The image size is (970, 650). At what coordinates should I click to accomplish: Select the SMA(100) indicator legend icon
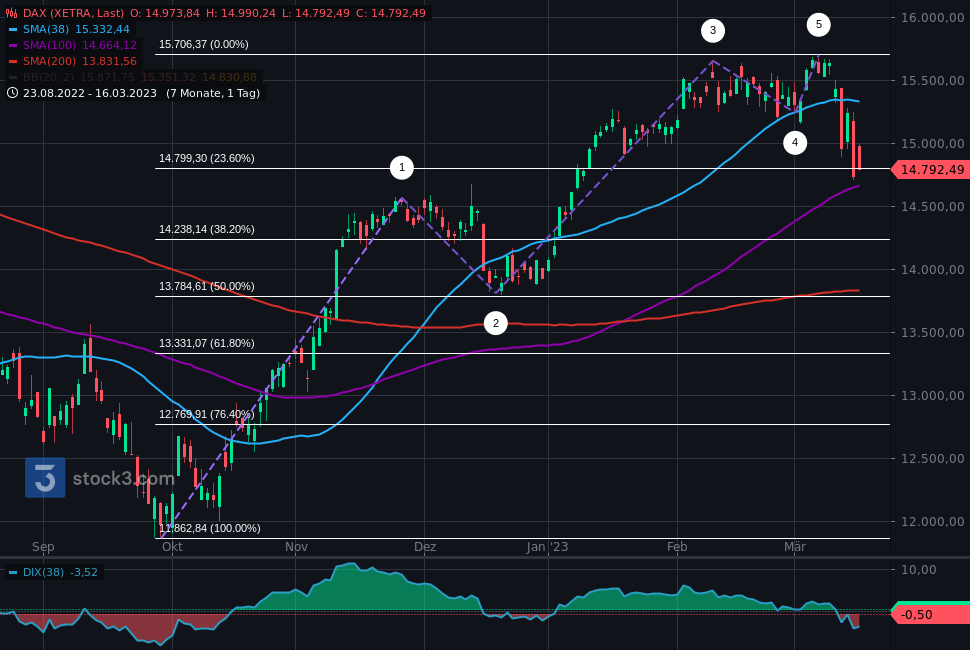[12, 45]
